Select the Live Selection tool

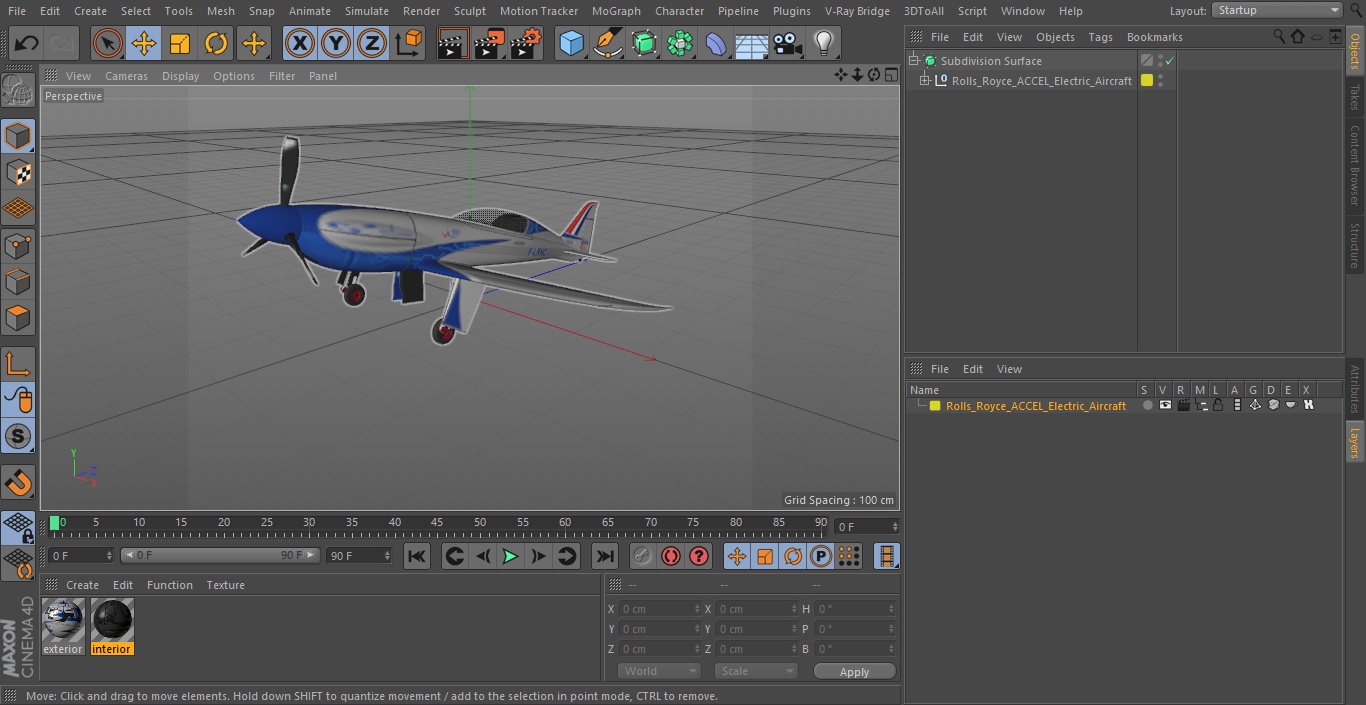tap(108, 43)
